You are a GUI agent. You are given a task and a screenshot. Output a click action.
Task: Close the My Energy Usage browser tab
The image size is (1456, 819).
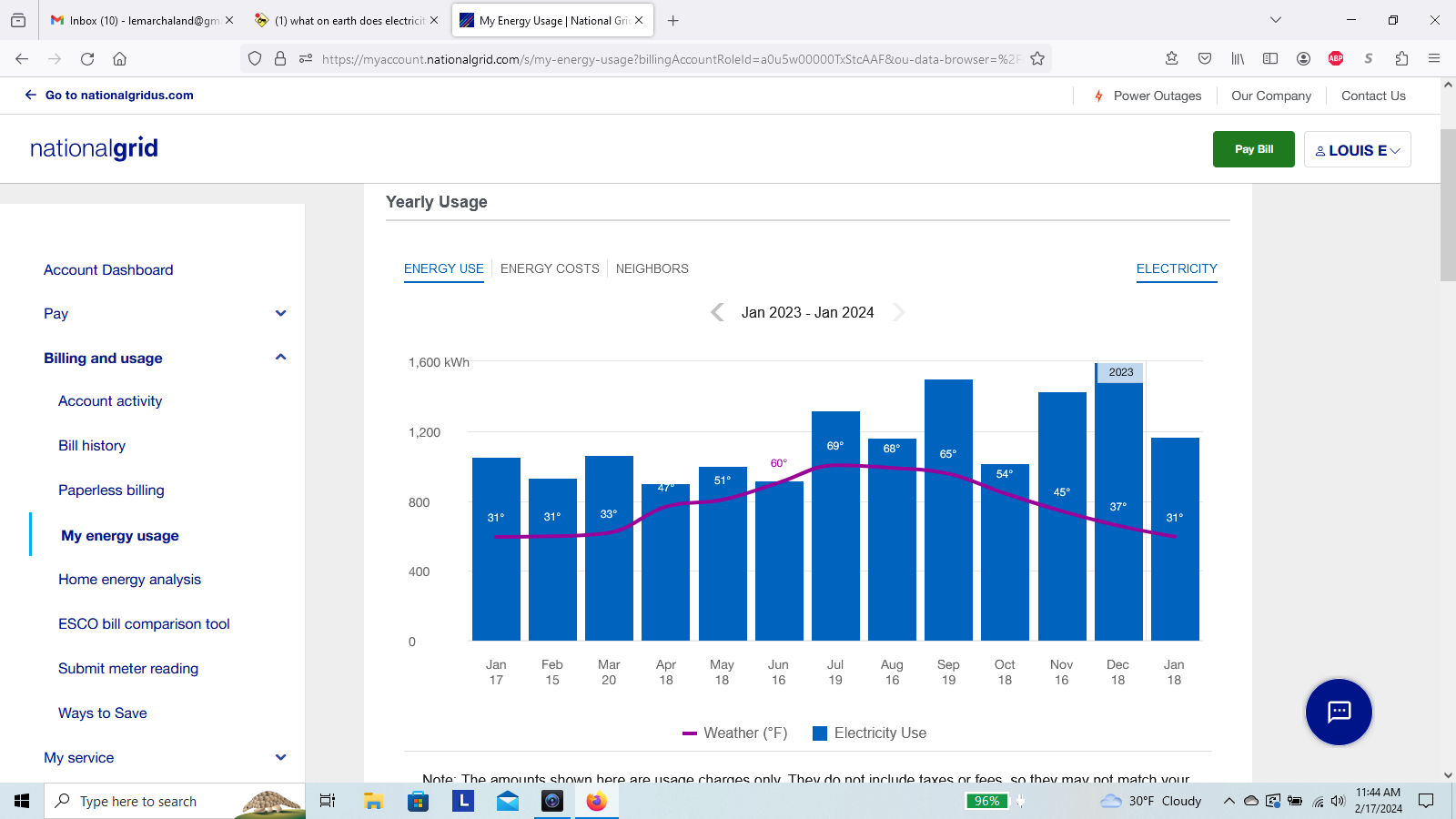(639, 20)
